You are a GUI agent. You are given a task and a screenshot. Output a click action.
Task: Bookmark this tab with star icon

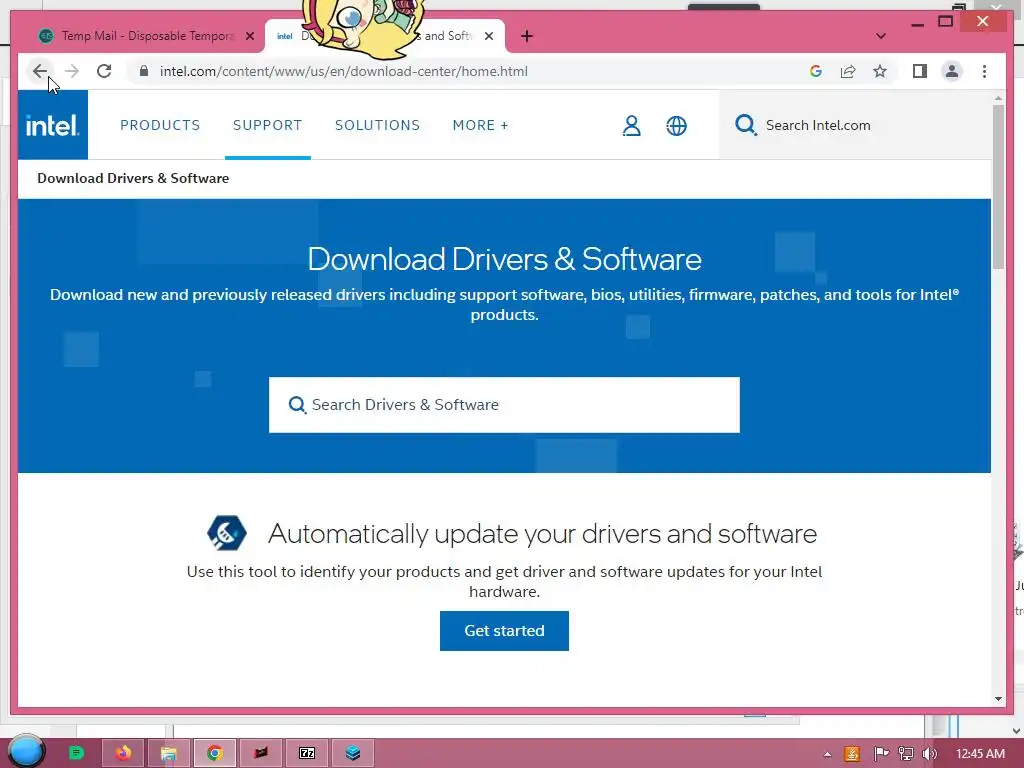(880, 71)
